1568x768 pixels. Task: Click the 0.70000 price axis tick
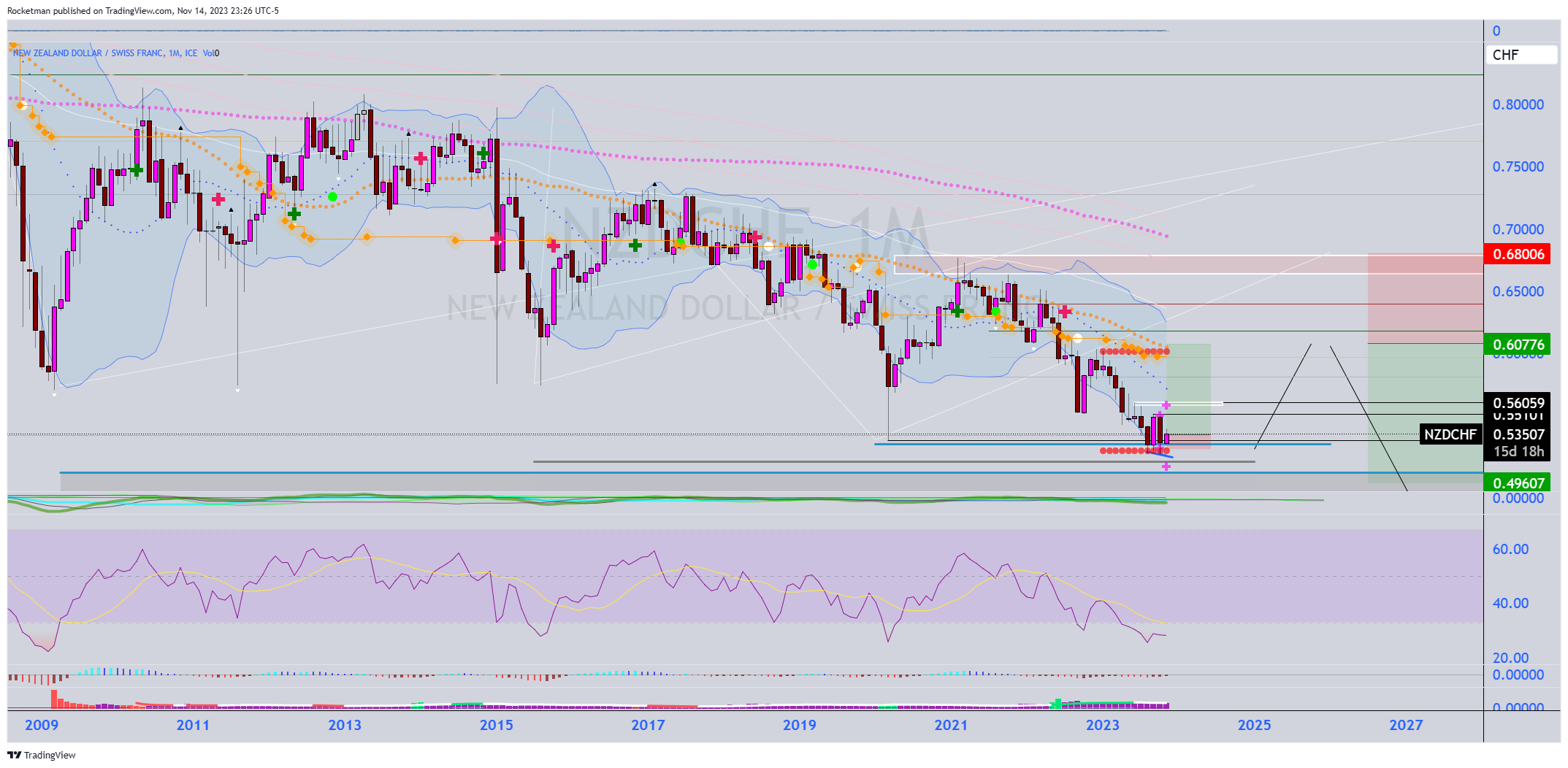click(x=1518, y=229)
